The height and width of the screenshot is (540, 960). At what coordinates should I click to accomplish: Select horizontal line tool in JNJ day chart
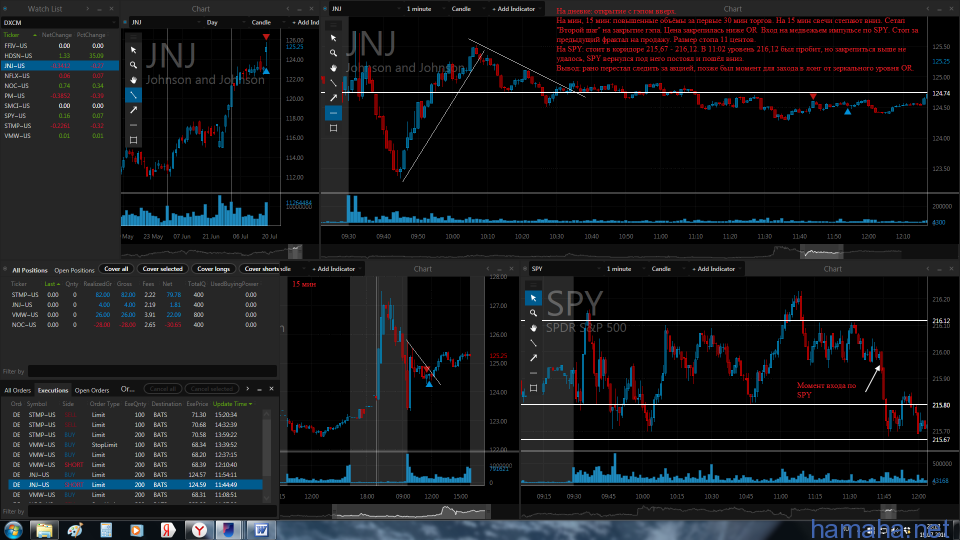tap(133, 125)
